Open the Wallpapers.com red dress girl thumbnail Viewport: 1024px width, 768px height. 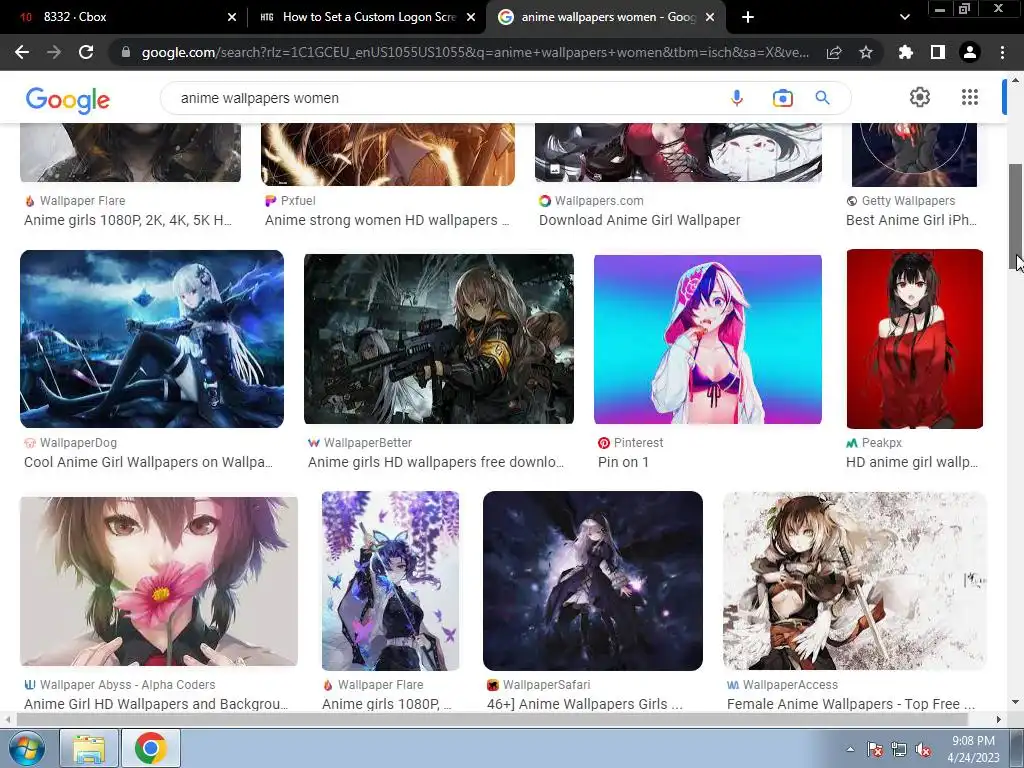coord(678,152)
